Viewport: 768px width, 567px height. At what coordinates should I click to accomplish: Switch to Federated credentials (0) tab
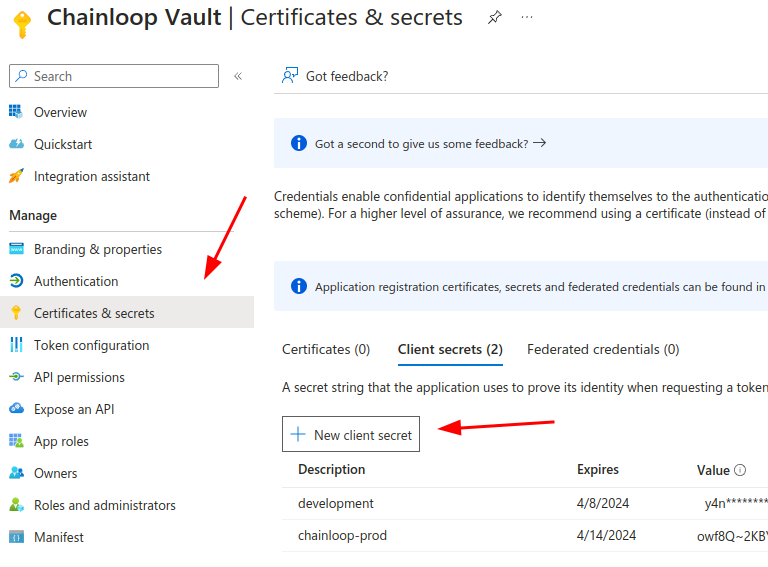point(603,349)
